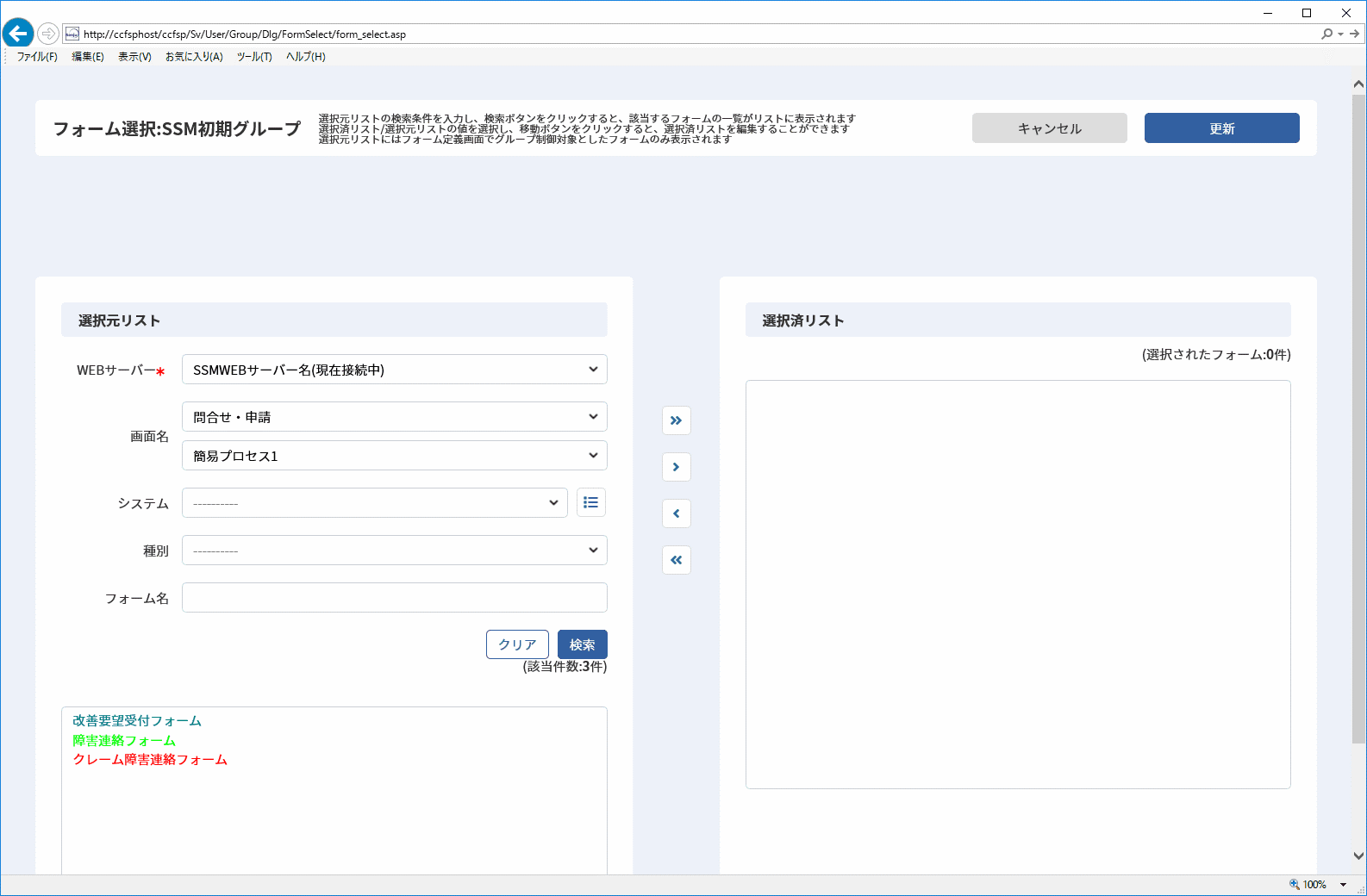Click the クリア button

point(518,644)
